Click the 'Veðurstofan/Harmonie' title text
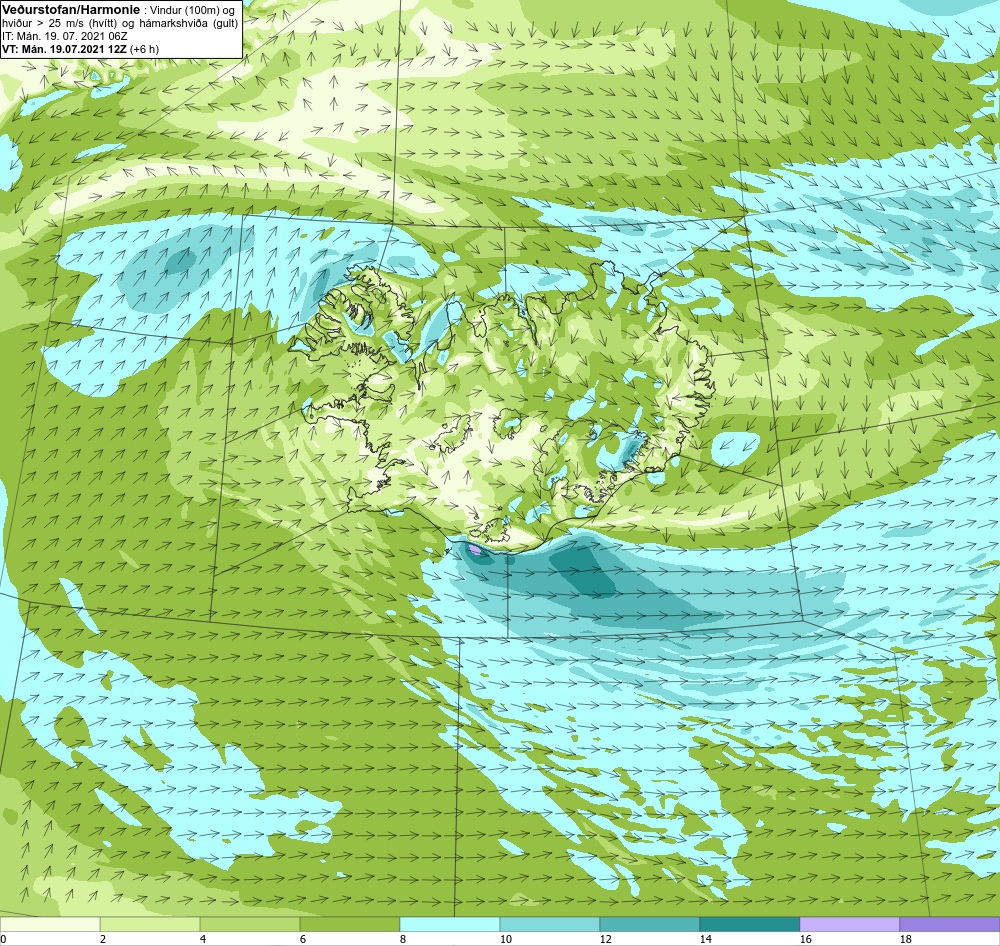1000x946 pixels. (x=70, y=10)
